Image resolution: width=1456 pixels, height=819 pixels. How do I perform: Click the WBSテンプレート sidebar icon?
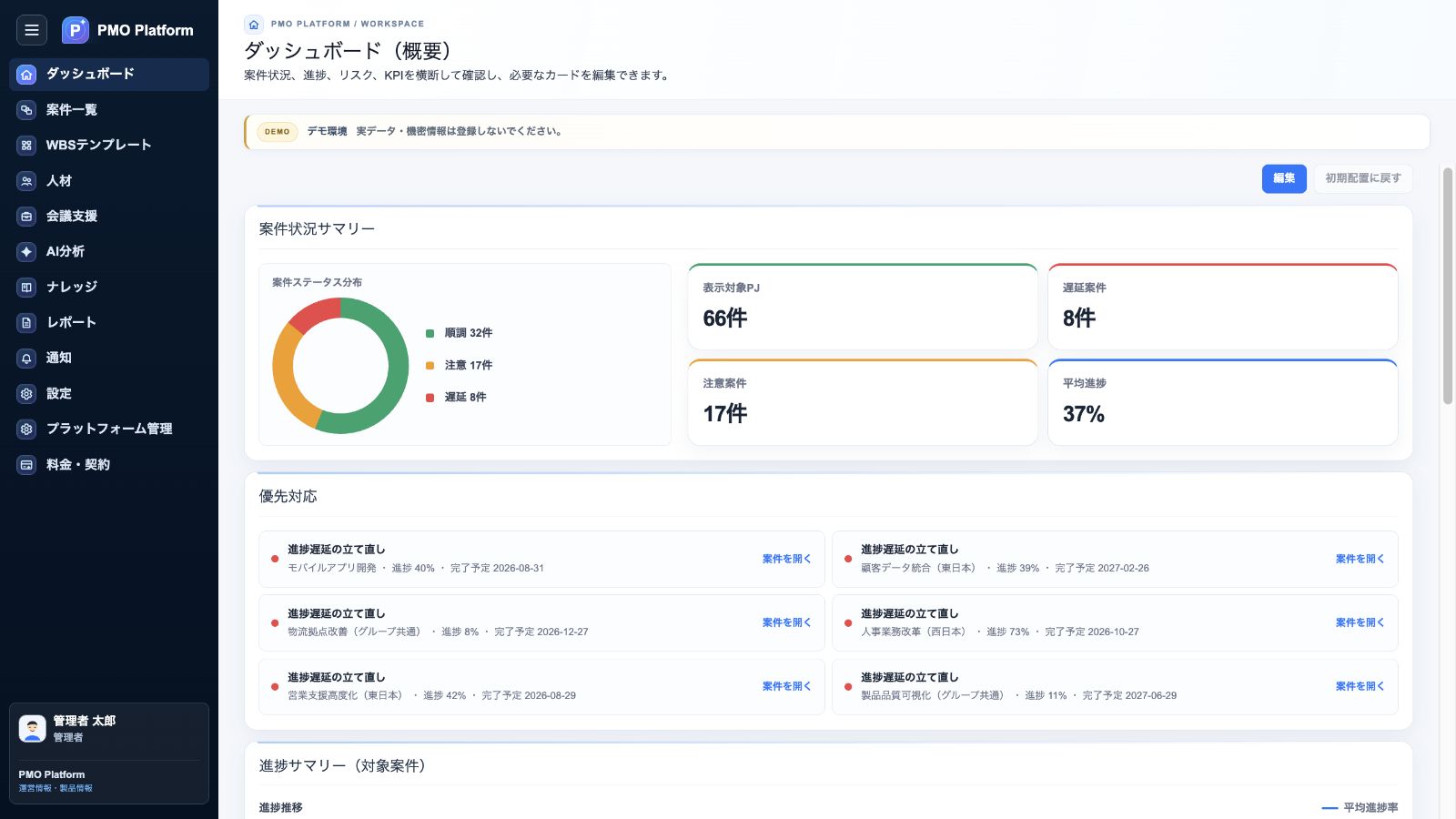[26, 145]
